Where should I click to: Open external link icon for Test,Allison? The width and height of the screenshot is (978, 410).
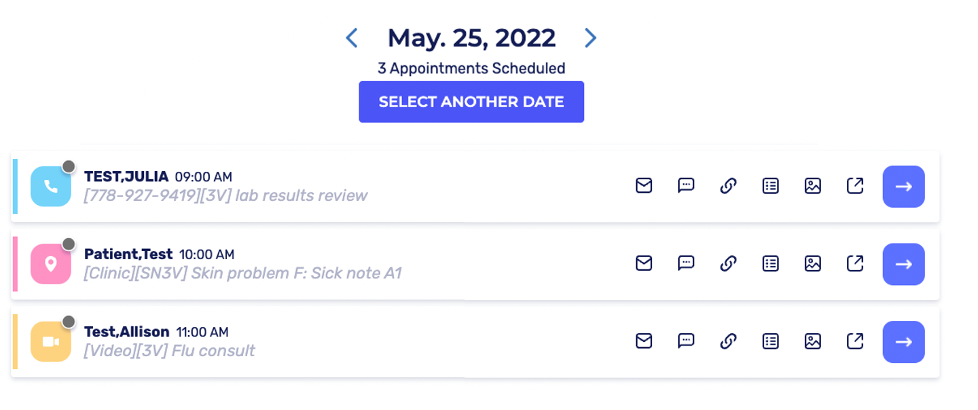point(855,342)
